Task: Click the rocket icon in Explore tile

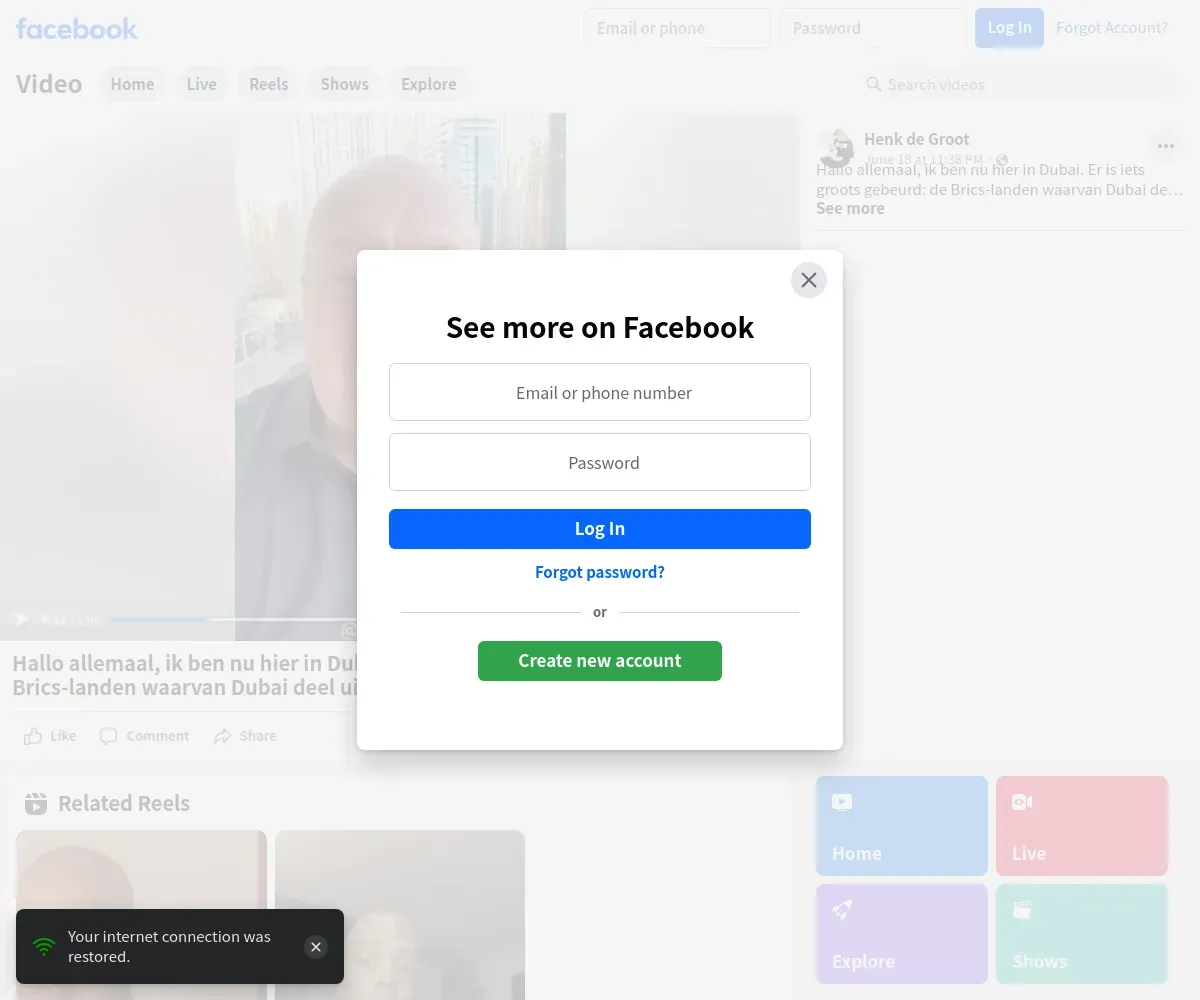Action: coord(842,910)
